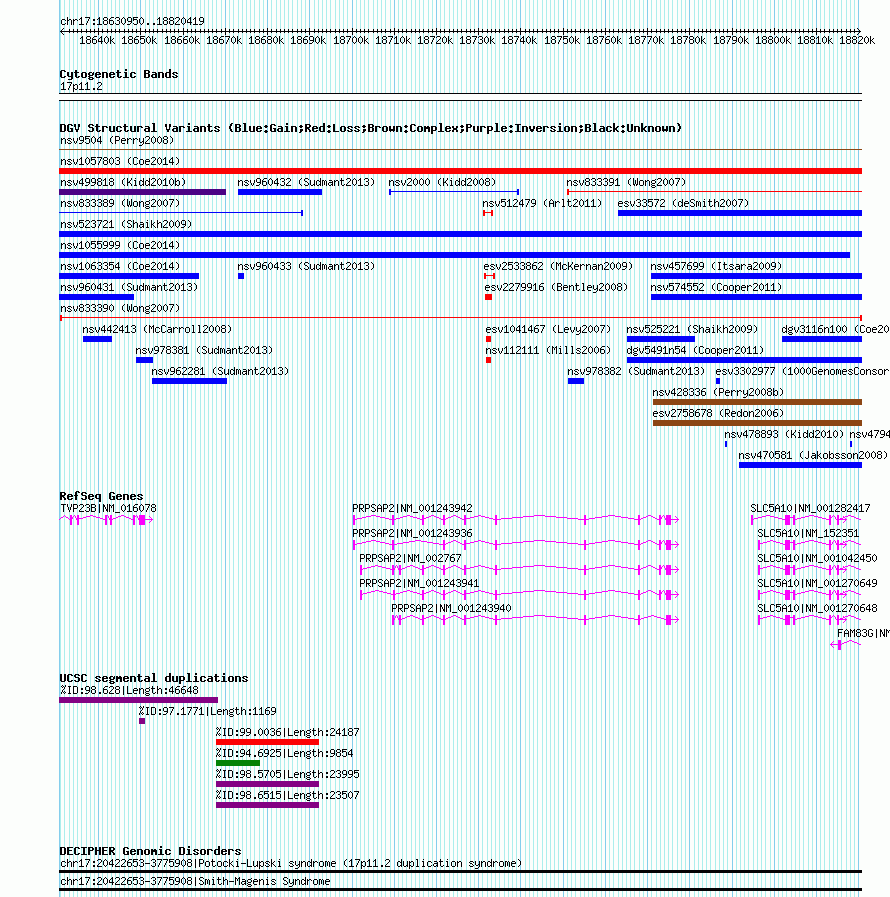The height and width of the screenshot is (897, 890).
Task: Click the brown esv2758678 (Redon2006) complex bar
Action: coord(757,423)
